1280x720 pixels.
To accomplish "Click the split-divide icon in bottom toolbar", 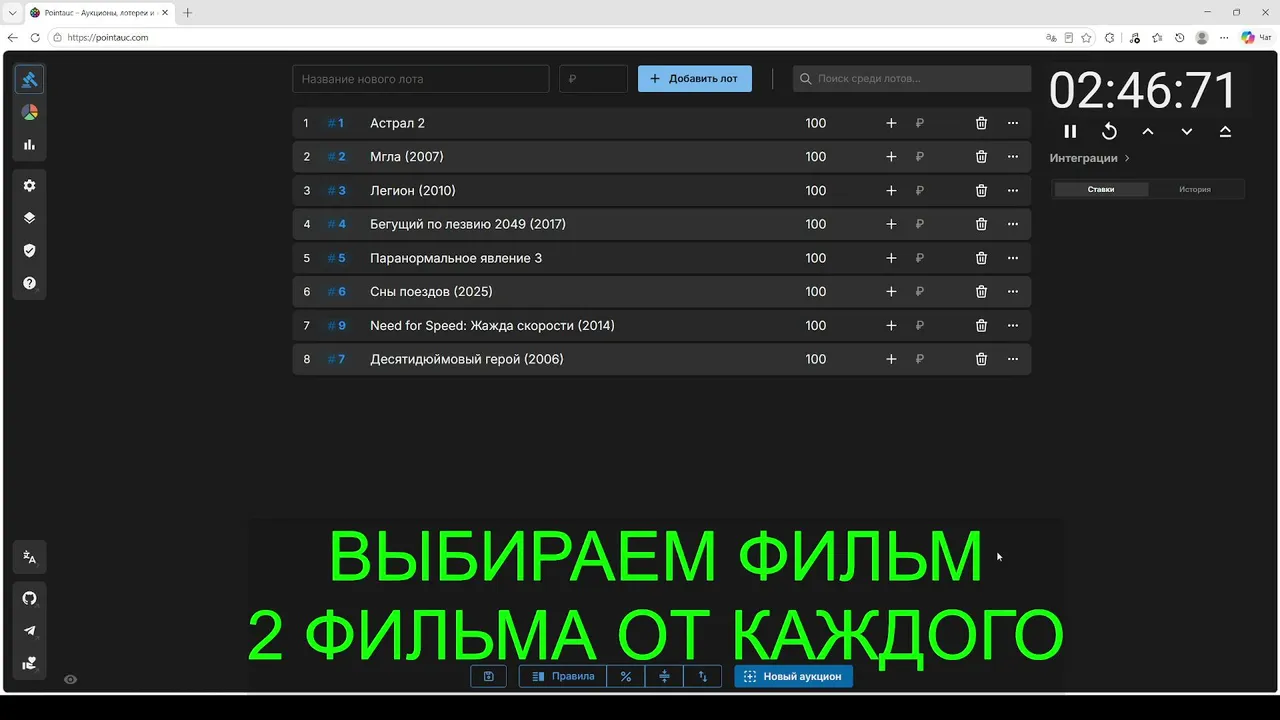I will point(664,676).
